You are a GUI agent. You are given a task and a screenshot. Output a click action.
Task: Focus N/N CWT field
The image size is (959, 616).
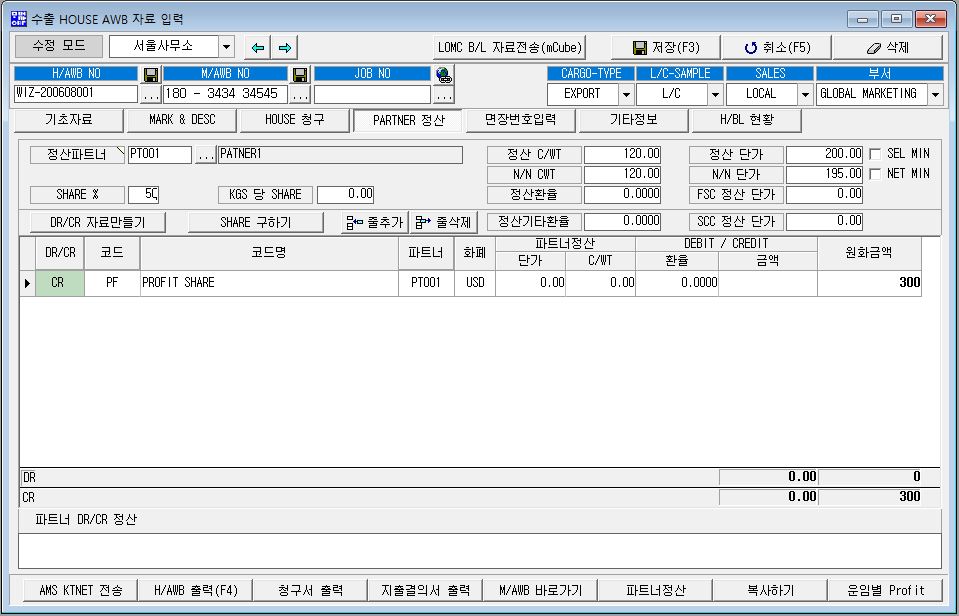pos(623,174)
